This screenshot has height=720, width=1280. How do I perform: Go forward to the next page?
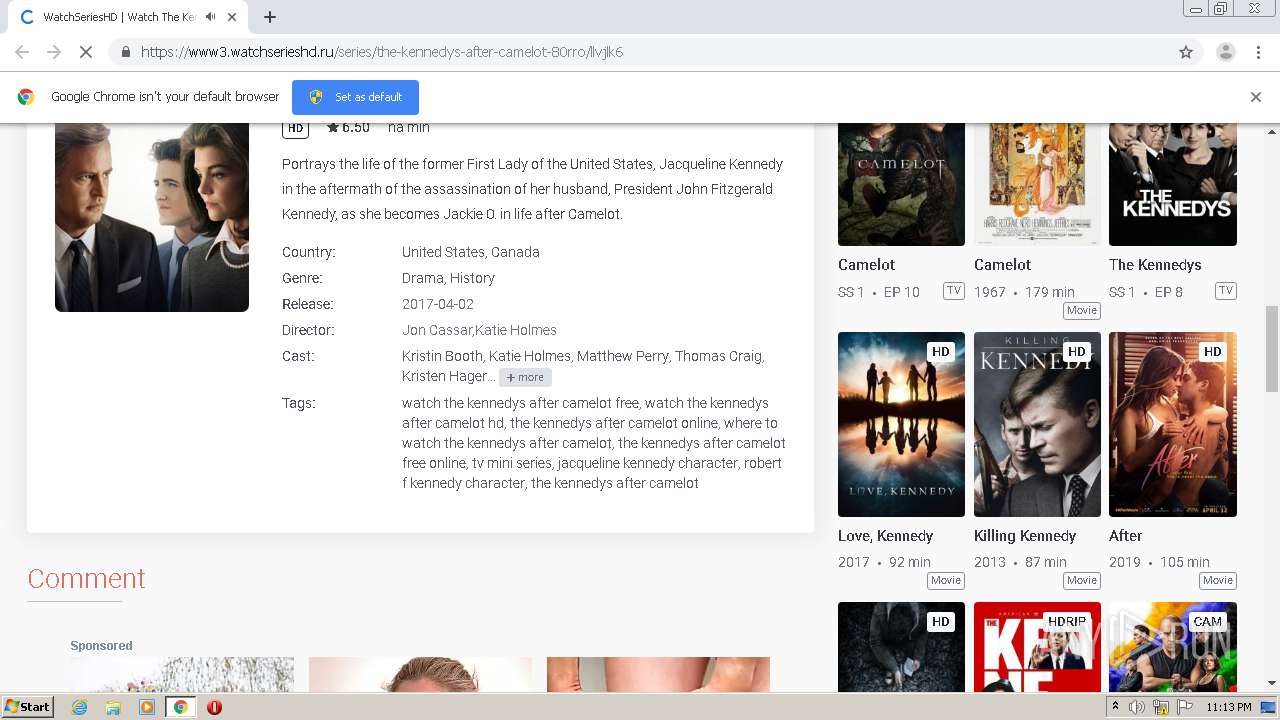54,52
